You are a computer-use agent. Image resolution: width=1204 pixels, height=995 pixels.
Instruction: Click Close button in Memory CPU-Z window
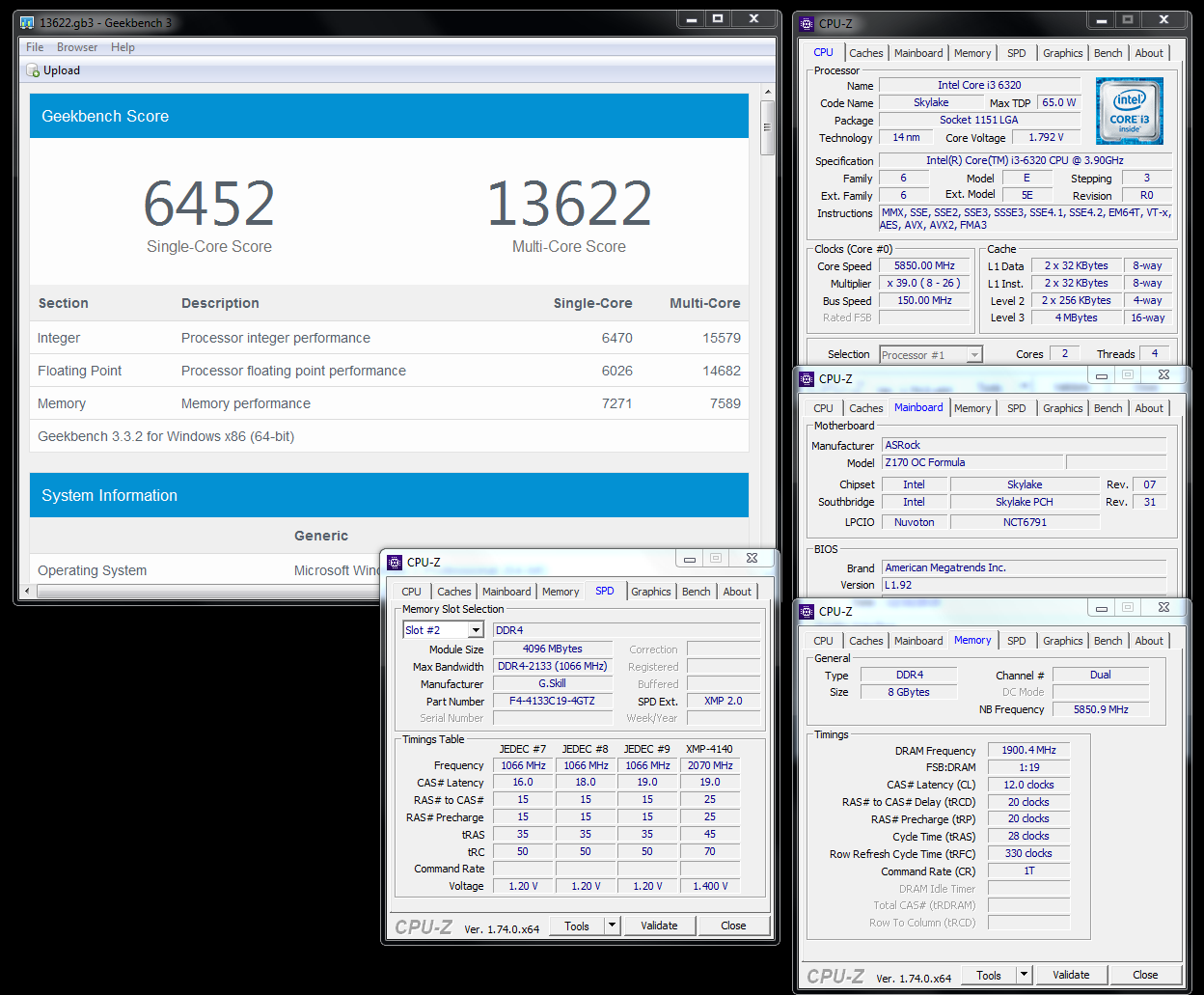coord(1145,975)
